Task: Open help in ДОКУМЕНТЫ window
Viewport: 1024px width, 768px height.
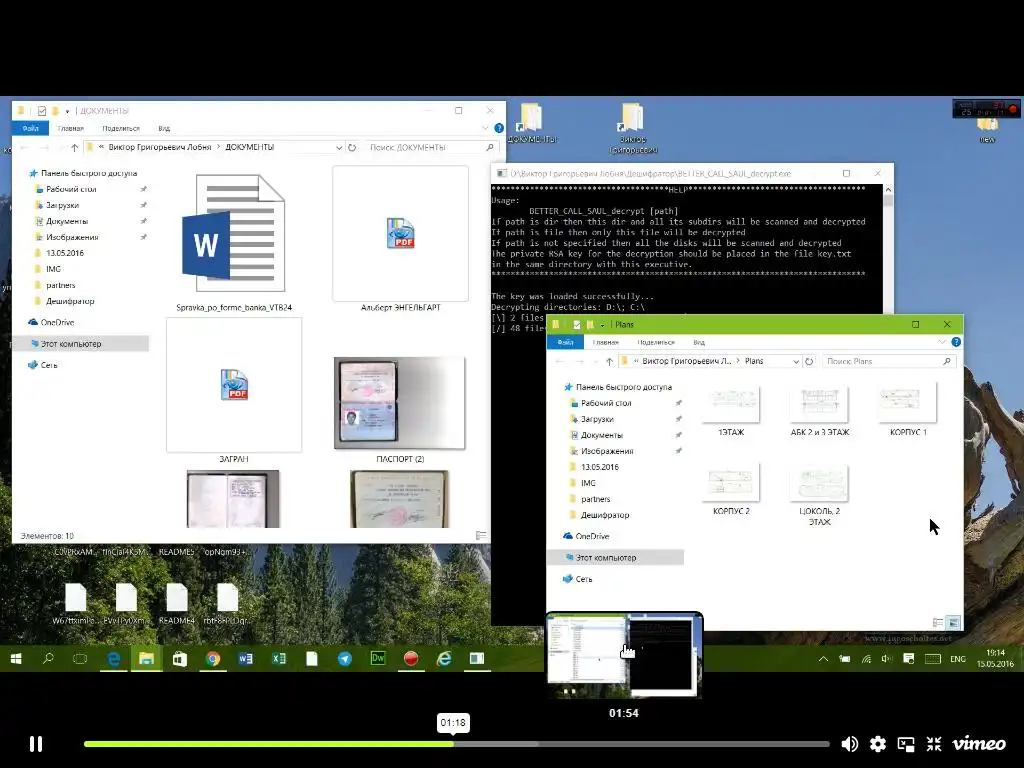Action: pos(499,128)
